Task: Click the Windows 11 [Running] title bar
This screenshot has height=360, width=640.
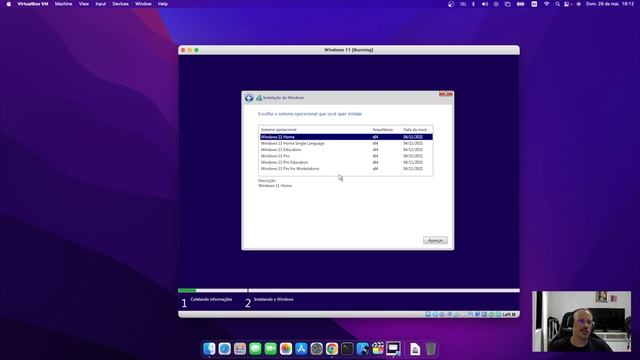Action: pyautogui.click(x=349, y=50)
